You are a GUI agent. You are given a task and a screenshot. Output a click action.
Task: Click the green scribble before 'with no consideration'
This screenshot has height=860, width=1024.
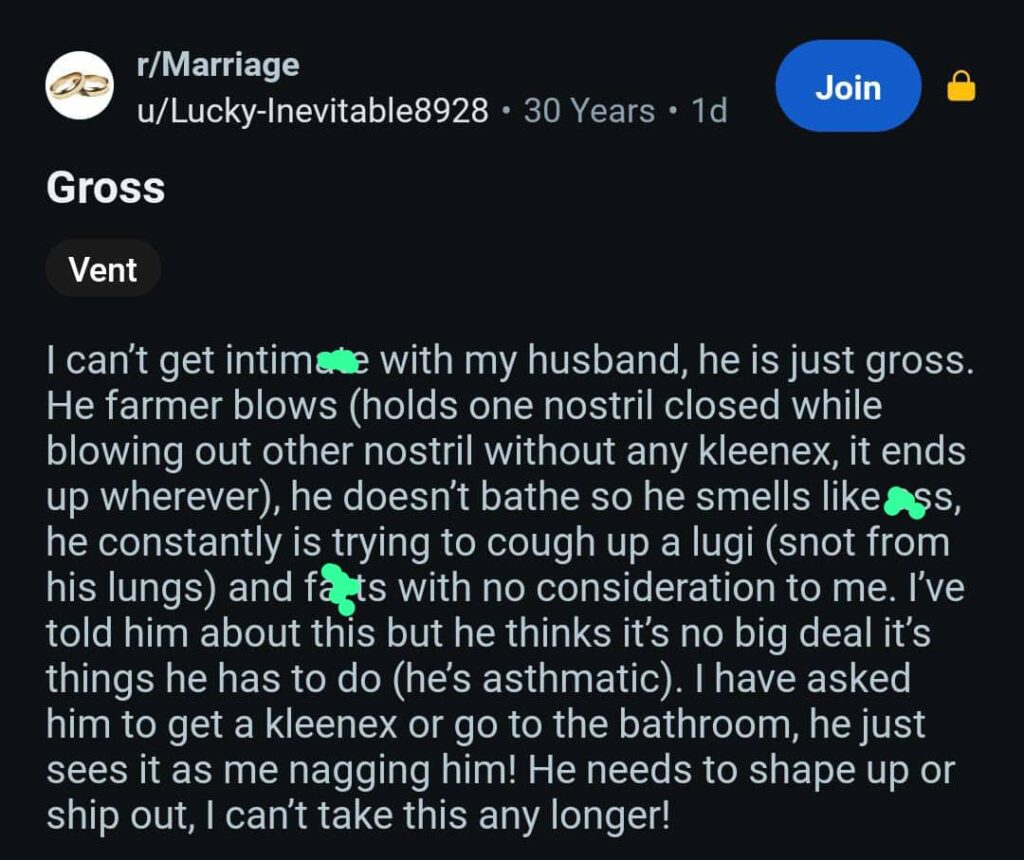click(341, 589)
